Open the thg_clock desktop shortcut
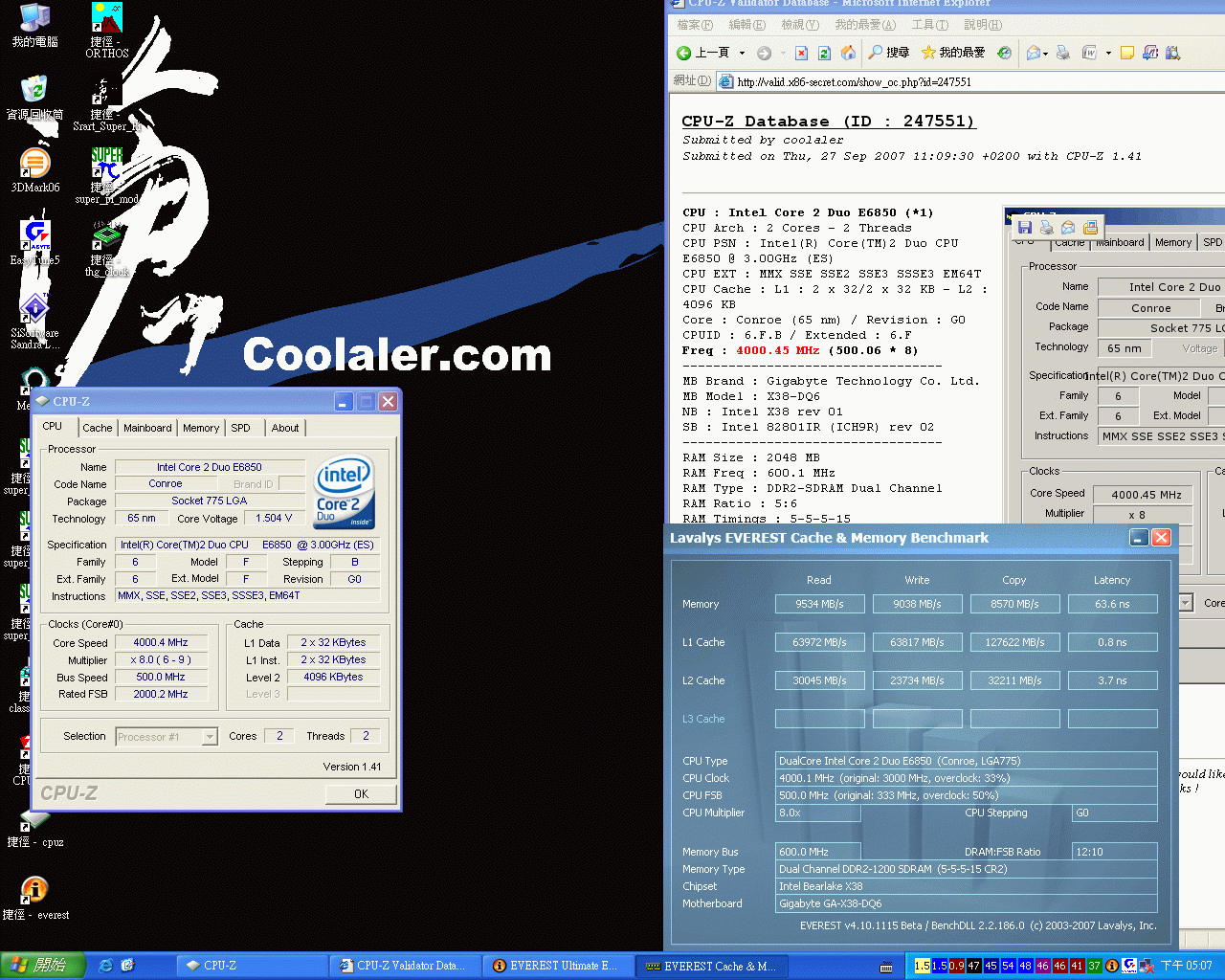 tap(106, 247)
